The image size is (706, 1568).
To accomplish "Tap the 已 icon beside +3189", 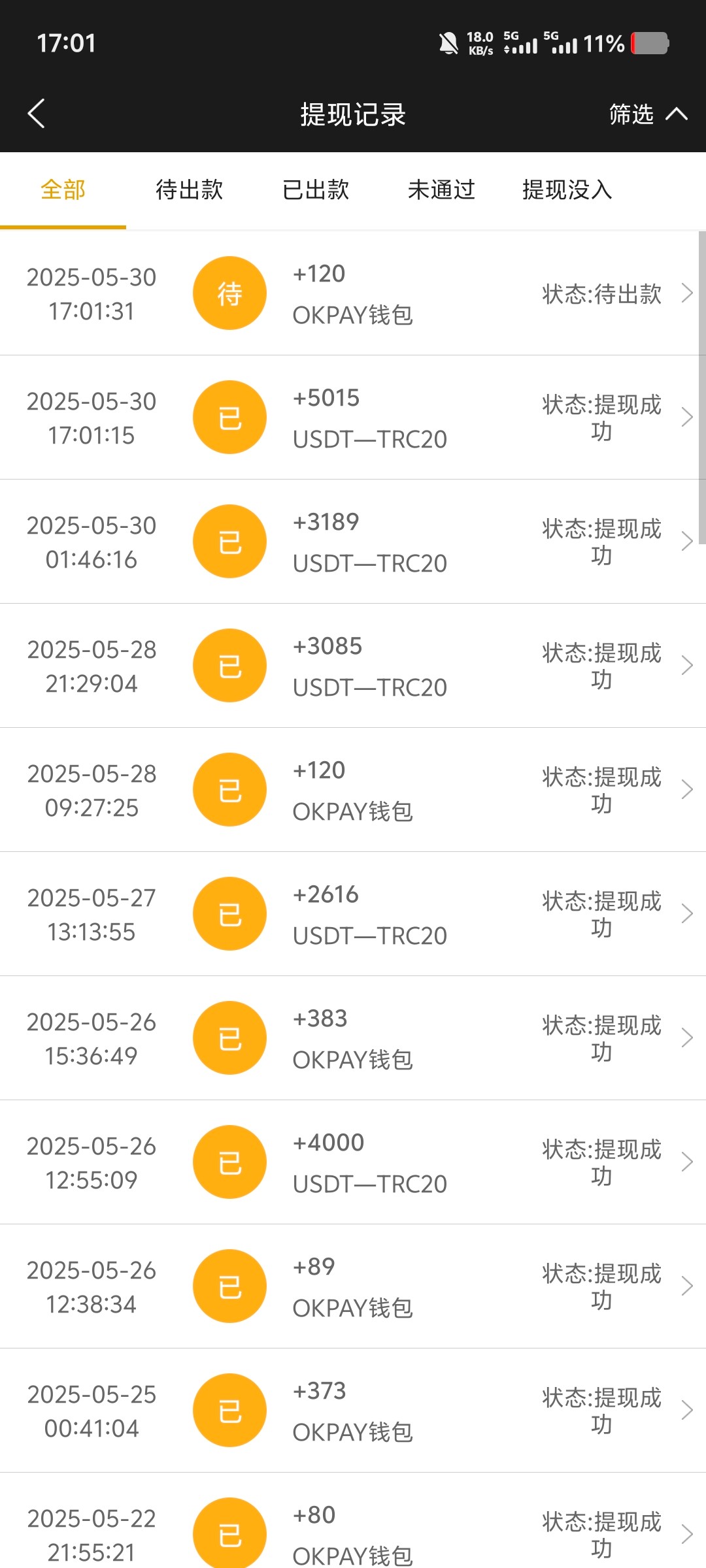I will point(229,542).
